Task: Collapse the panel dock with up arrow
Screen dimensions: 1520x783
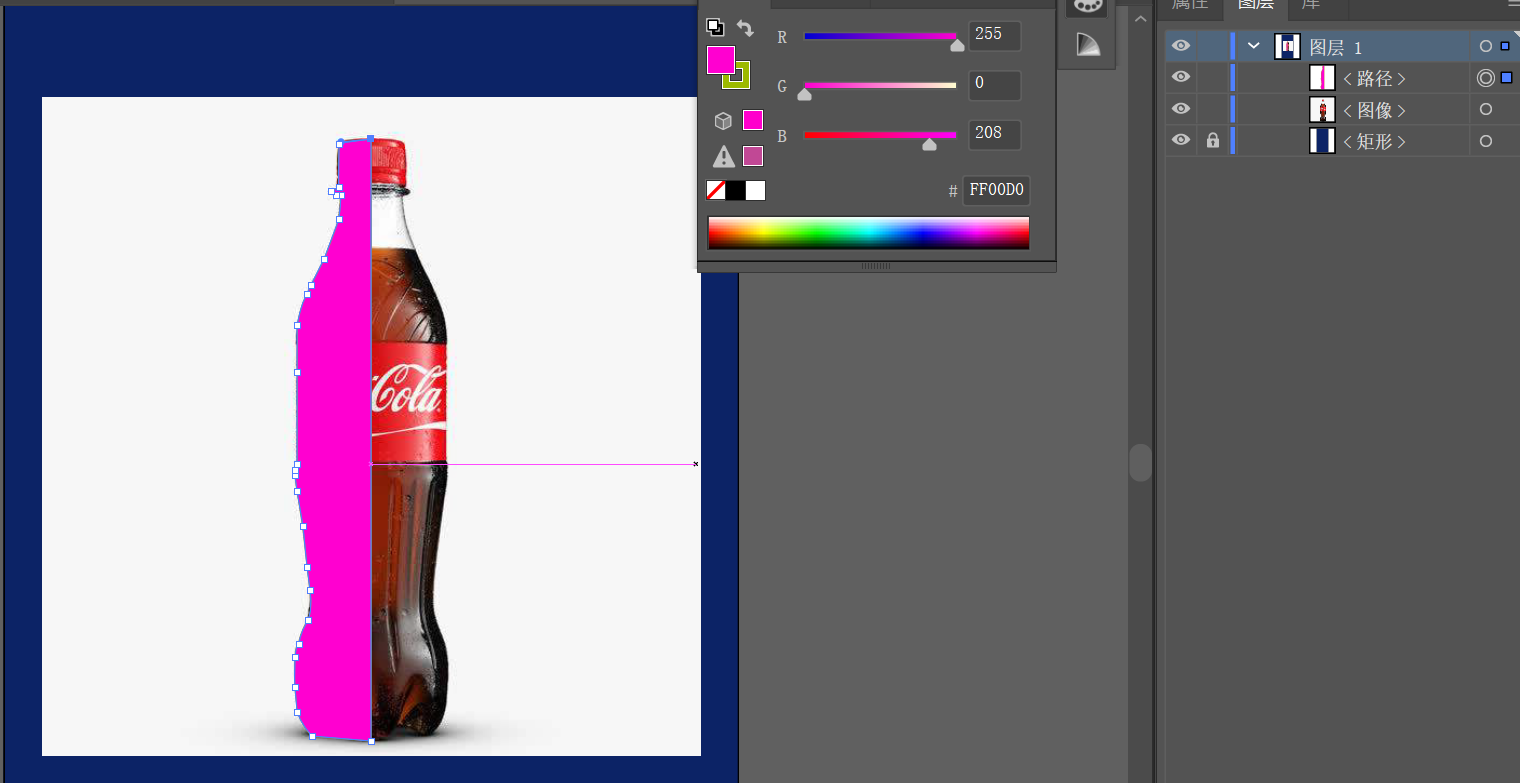Action: 1140,16
